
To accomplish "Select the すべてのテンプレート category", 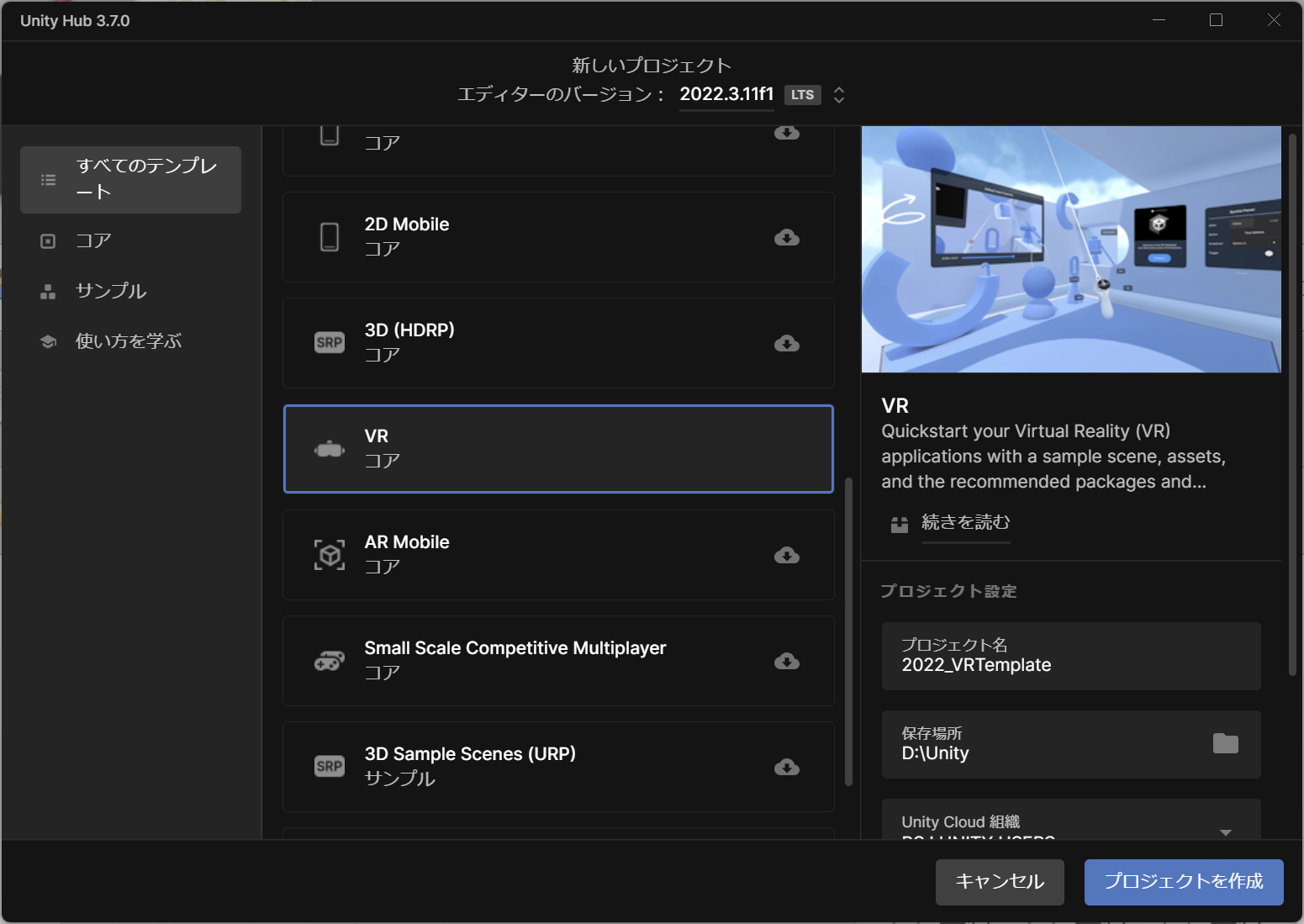I will pos(130,179).
